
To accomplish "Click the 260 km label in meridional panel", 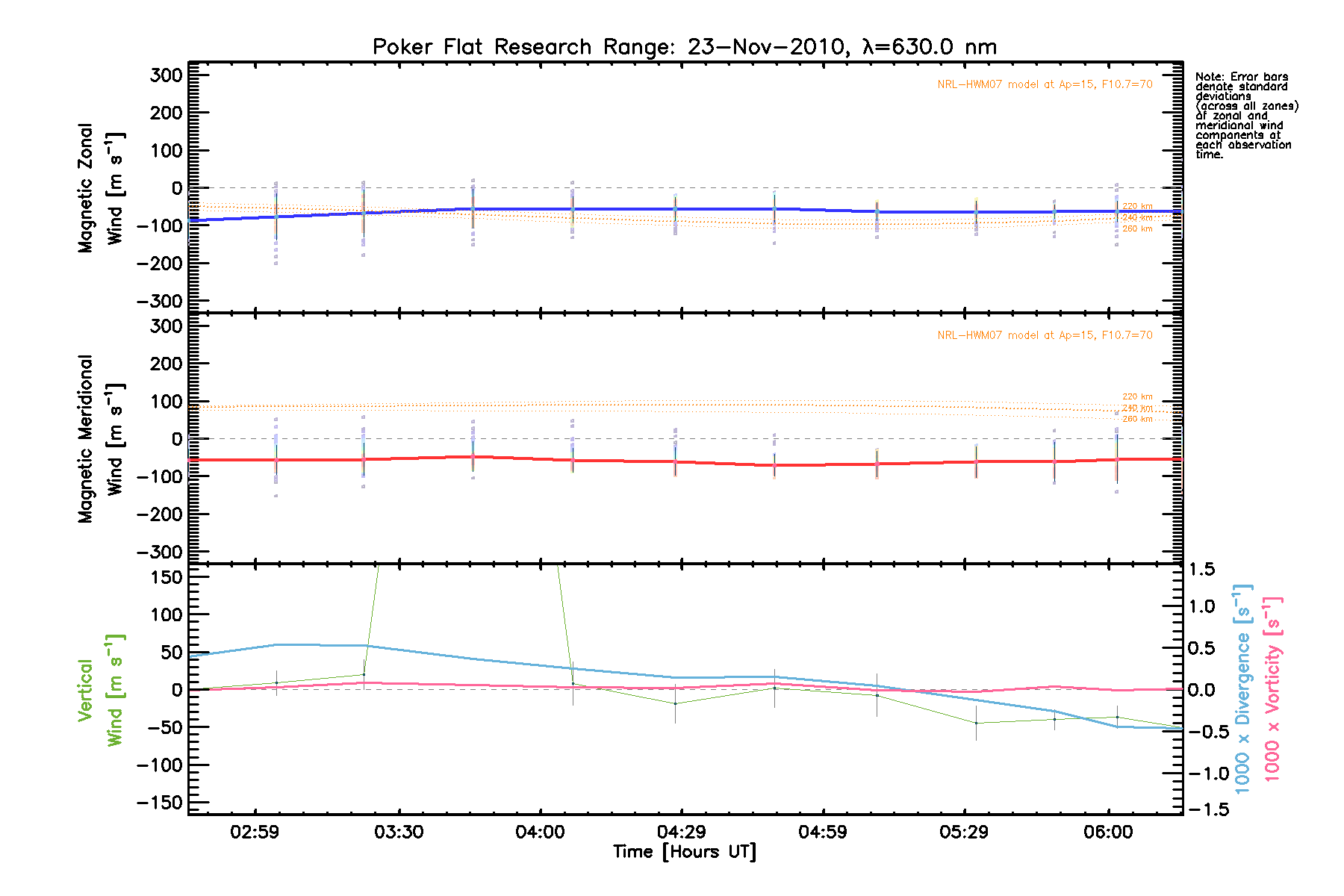I will point(1137,420).
